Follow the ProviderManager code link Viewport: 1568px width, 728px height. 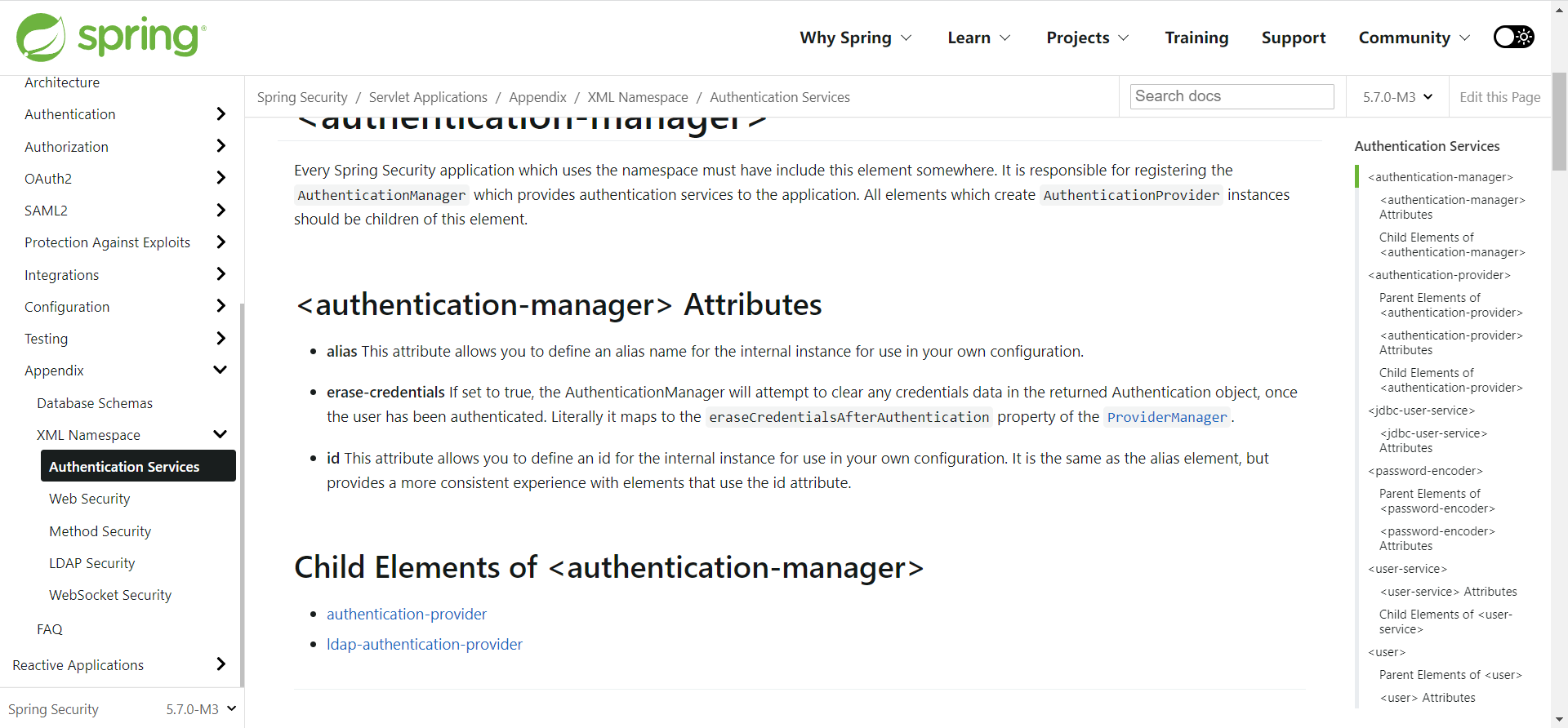(x=1167, y=417)
